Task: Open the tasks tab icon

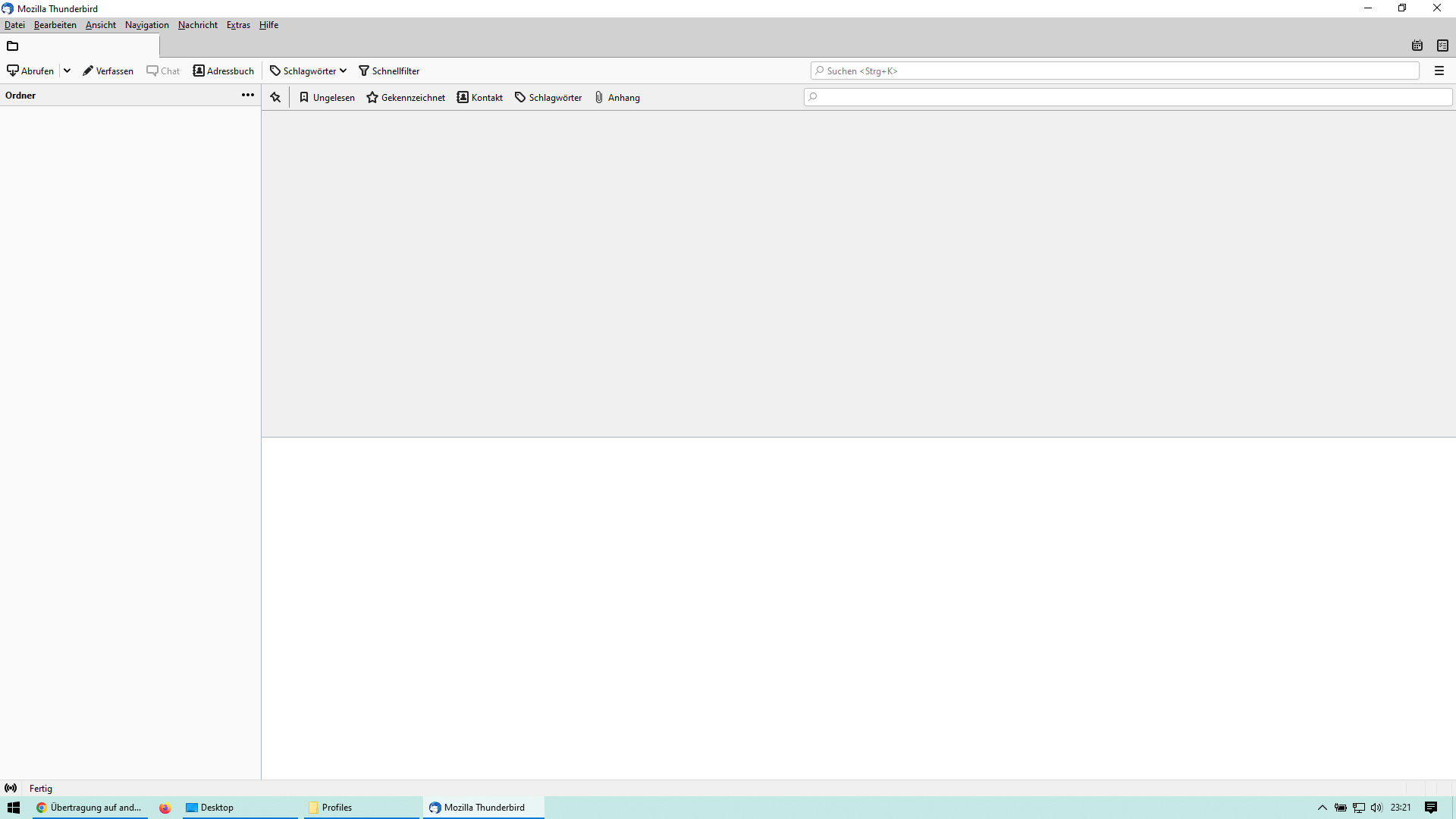Action: 1442,45
